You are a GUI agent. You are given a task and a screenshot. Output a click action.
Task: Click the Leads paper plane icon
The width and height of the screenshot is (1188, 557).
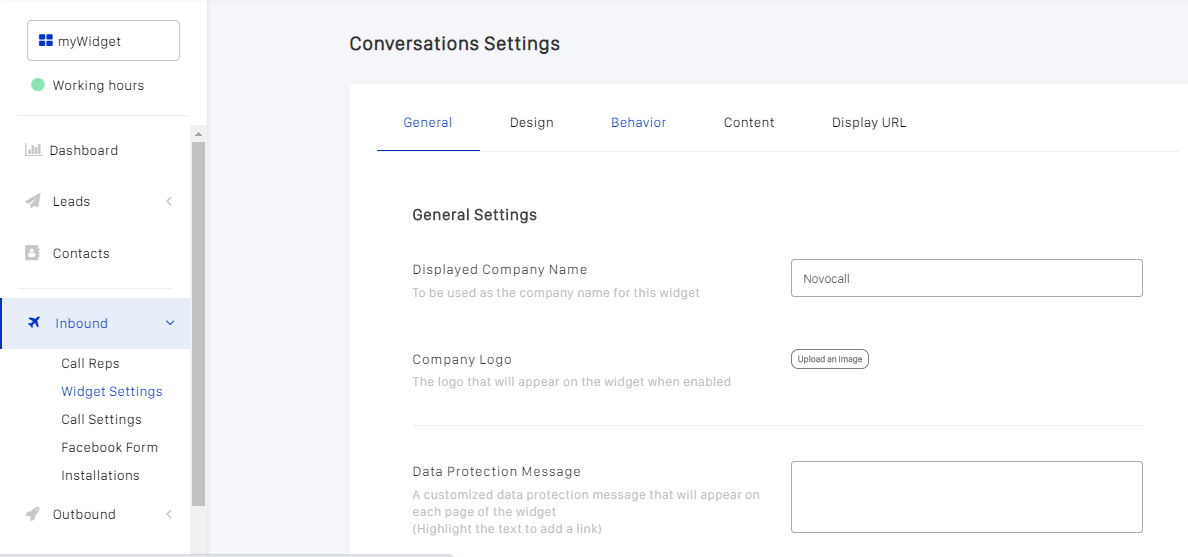click(33, 201)
